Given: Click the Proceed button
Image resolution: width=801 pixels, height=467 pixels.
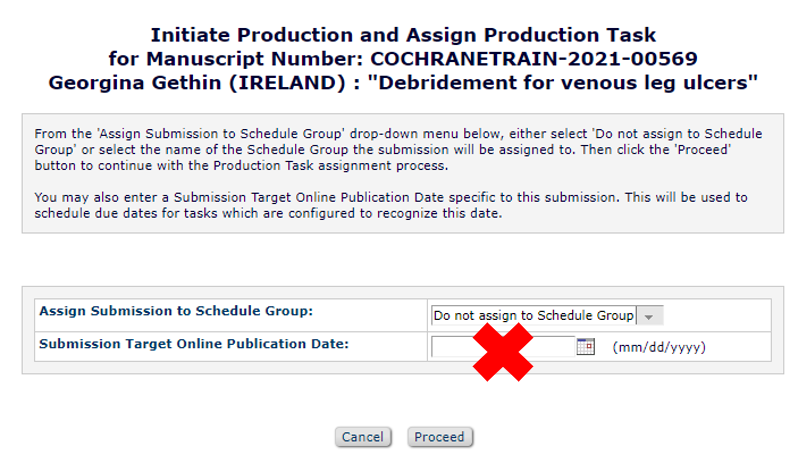Looking at the screenshot, I should (440, 437).
